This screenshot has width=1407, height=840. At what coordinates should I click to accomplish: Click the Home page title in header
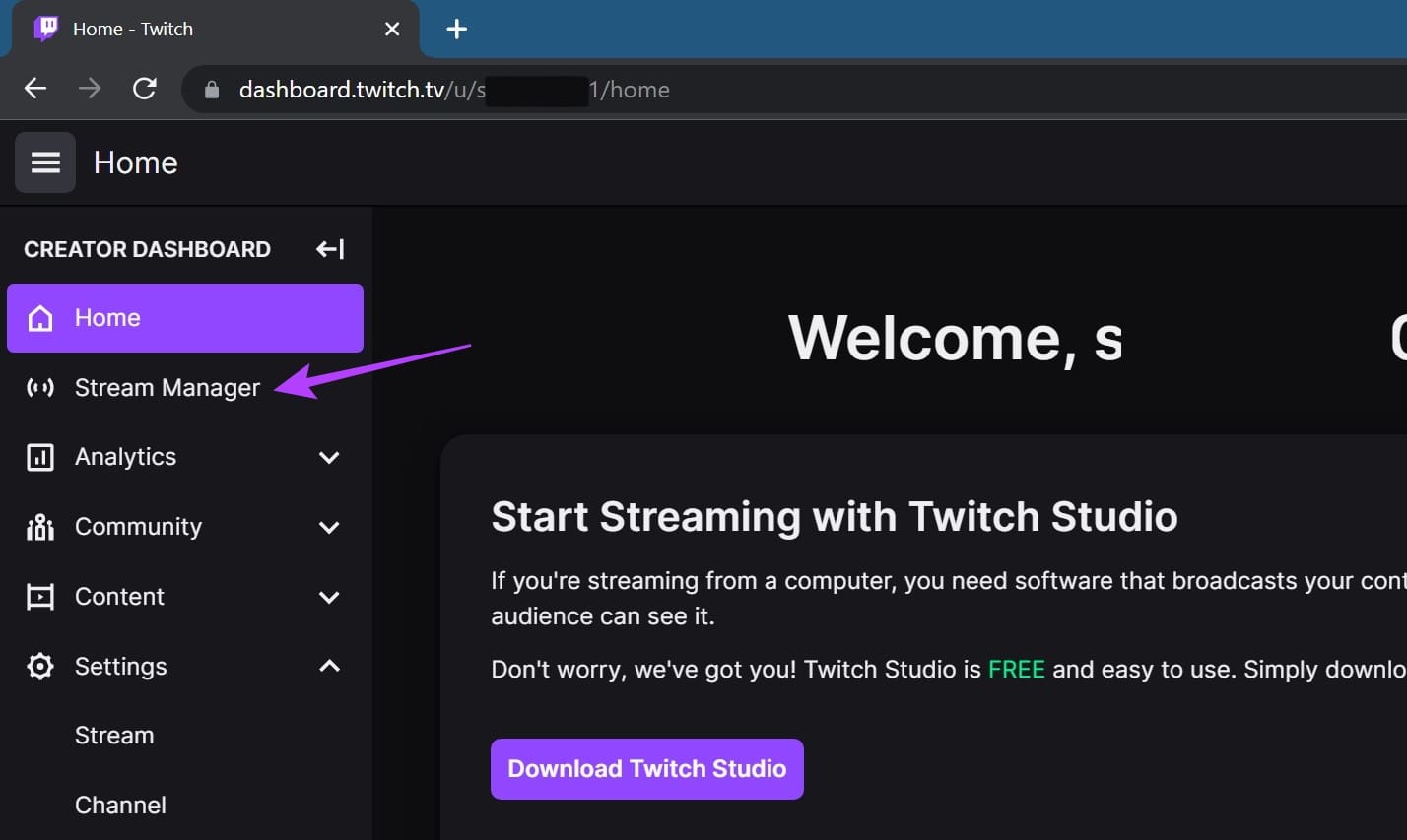tap(136, 162)
